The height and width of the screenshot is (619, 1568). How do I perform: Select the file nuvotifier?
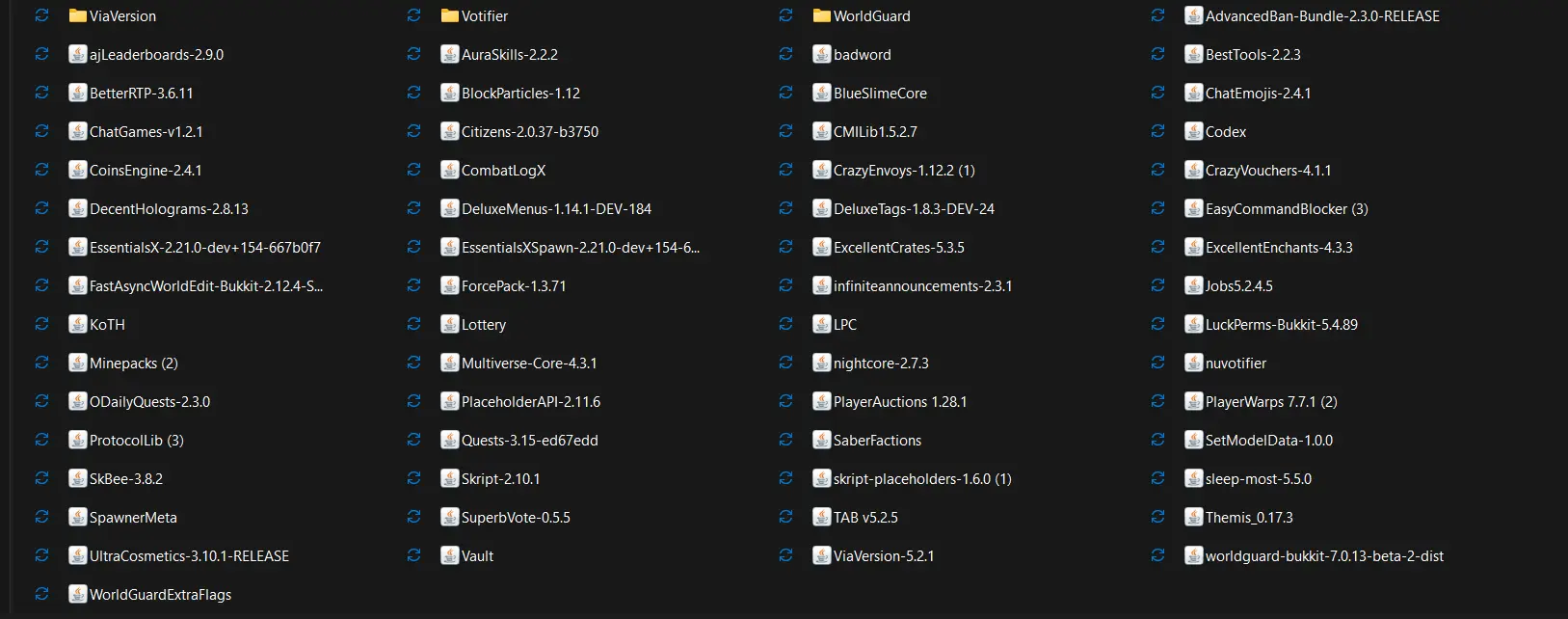click(x=1236, y=363)
